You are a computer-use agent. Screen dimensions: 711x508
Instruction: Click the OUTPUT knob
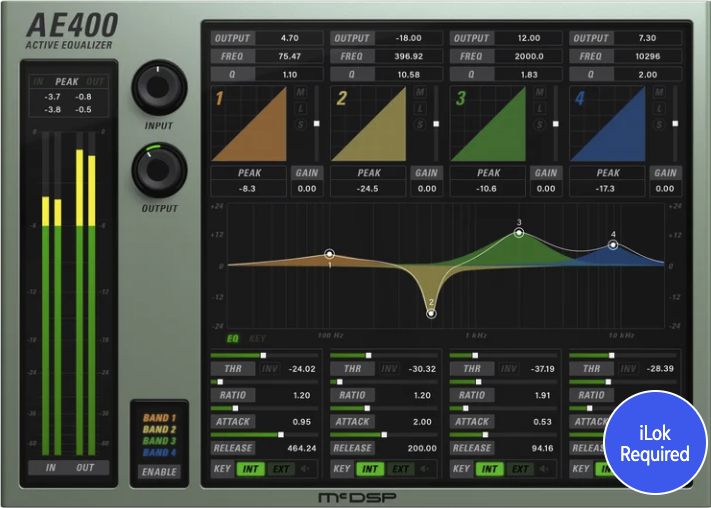(x=159, y=170)
